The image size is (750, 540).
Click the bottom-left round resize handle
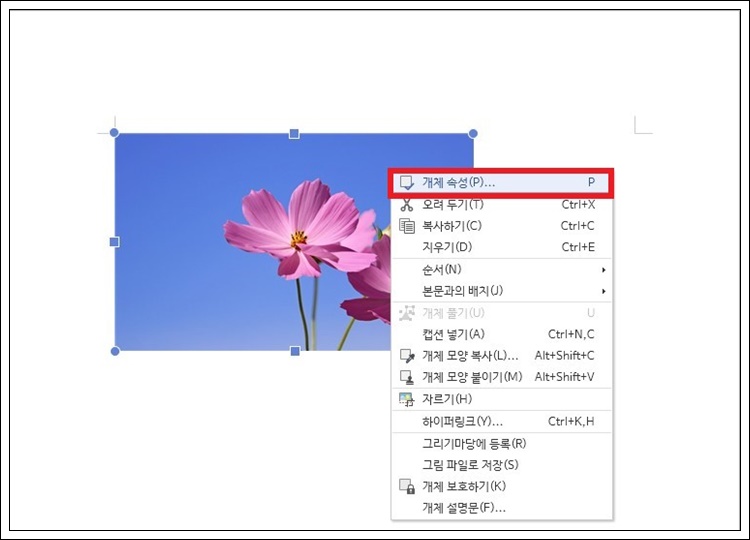tap(115, 352)
